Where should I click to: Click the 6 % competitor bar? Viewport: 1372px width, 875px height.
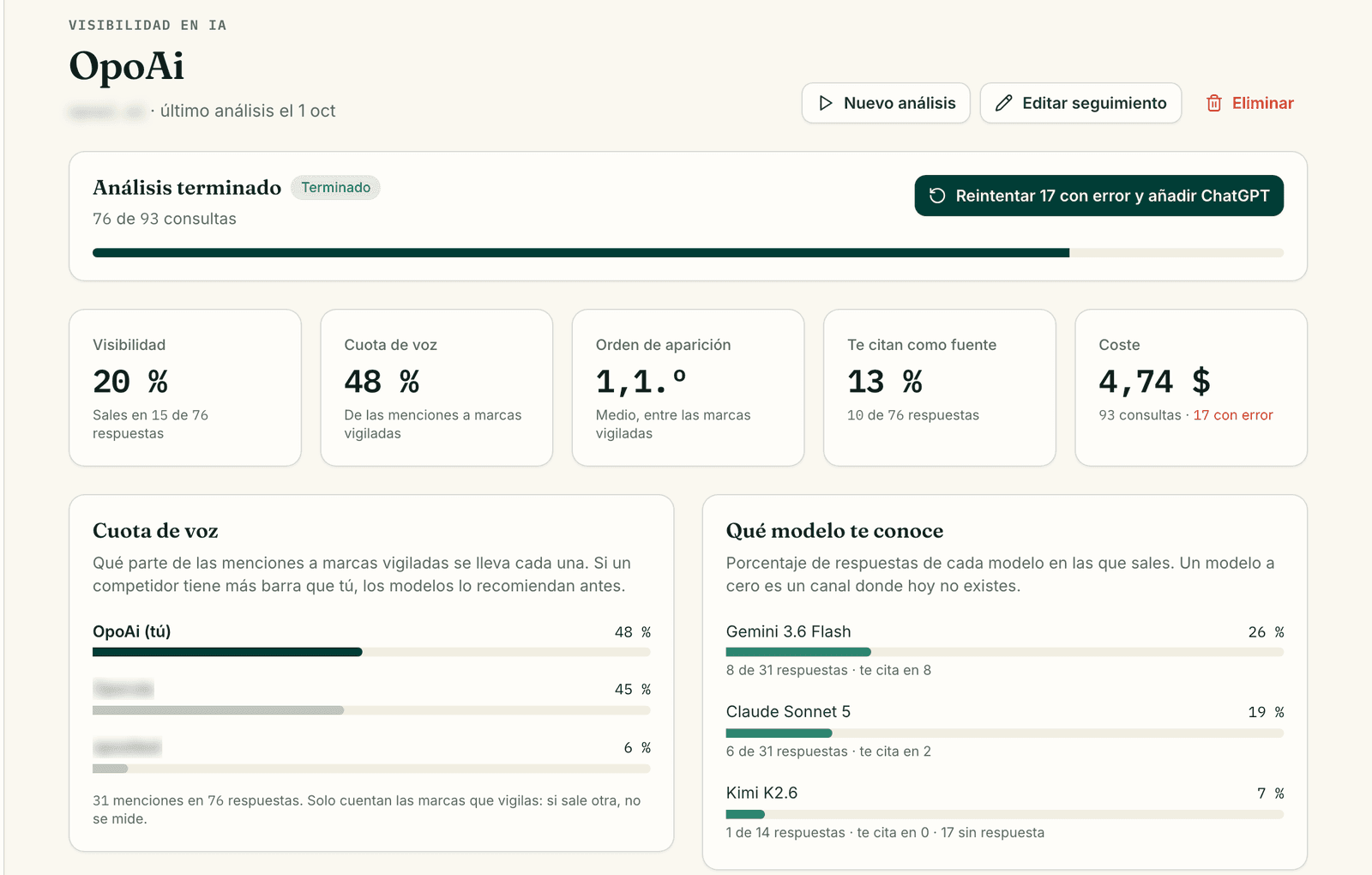click(x=371, y=769)
